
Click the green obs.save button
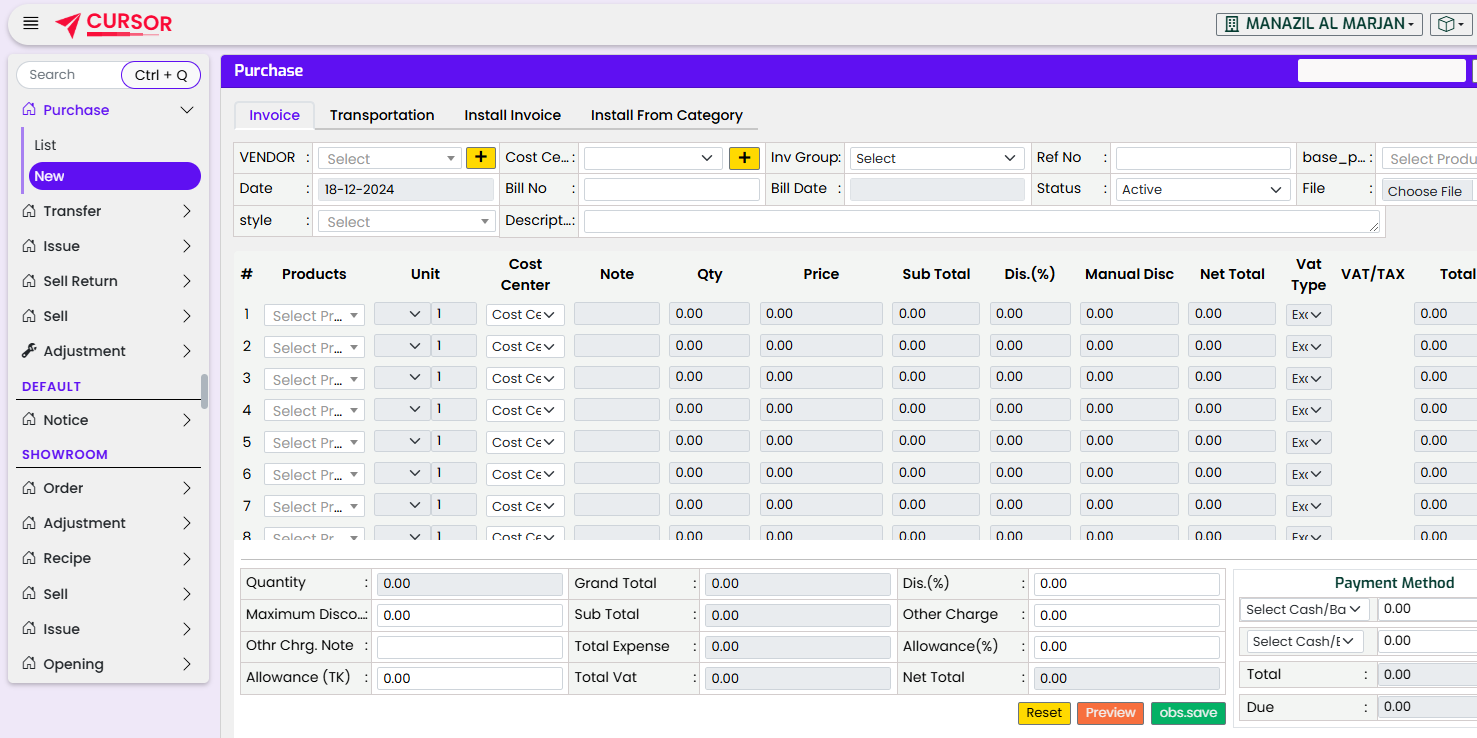pyautogui.click(x=1188, y=713)
